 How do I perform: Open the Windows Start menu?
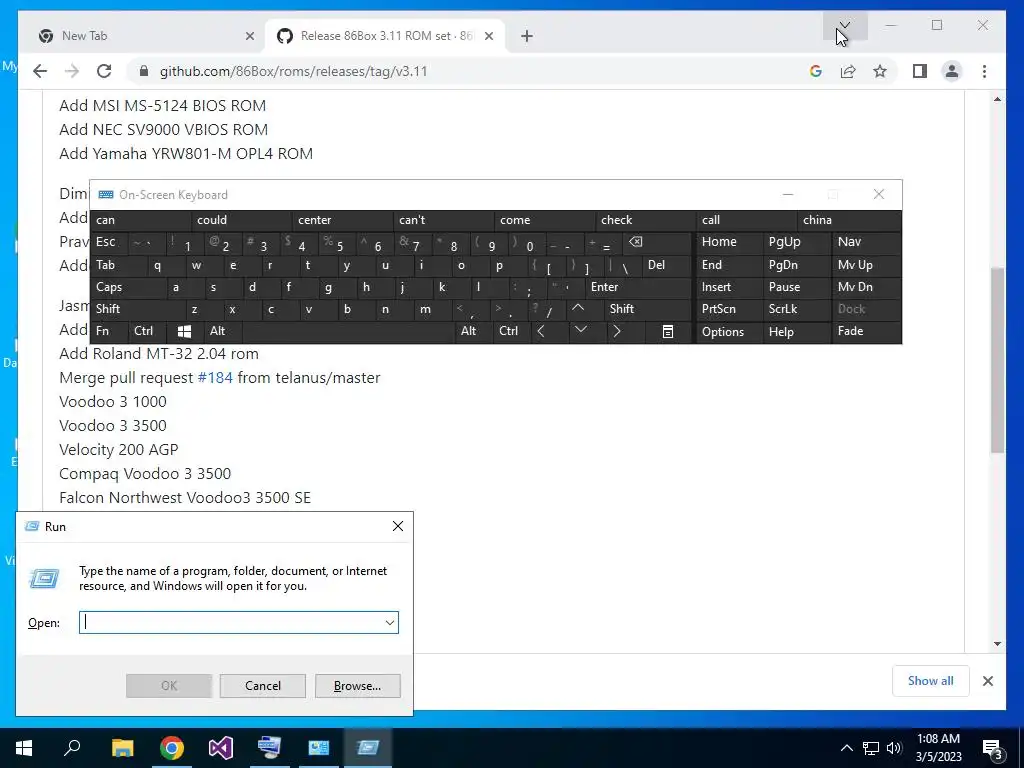24,748
